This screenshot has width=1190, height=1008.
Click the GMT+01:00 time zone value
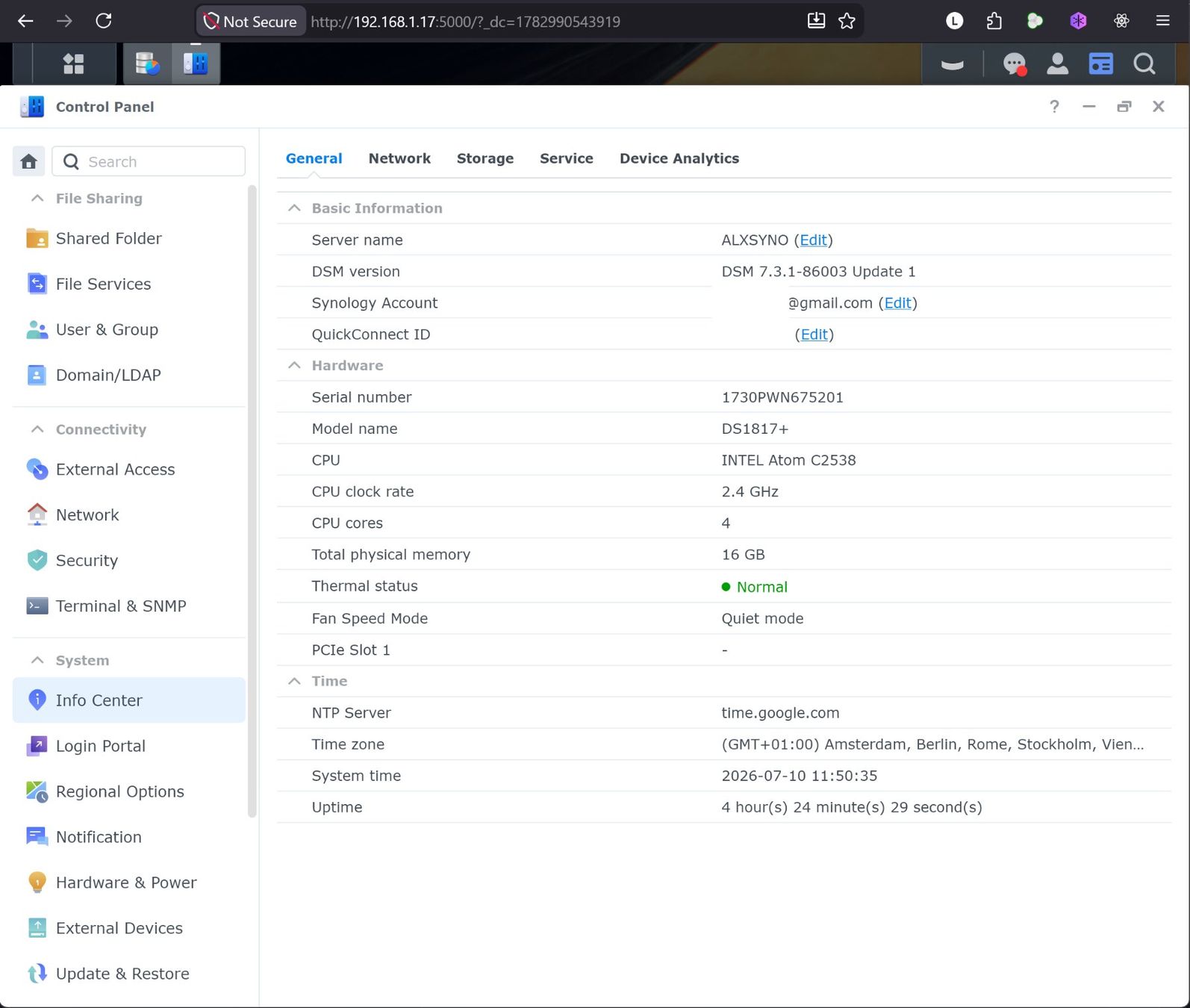tap(932, 744)
